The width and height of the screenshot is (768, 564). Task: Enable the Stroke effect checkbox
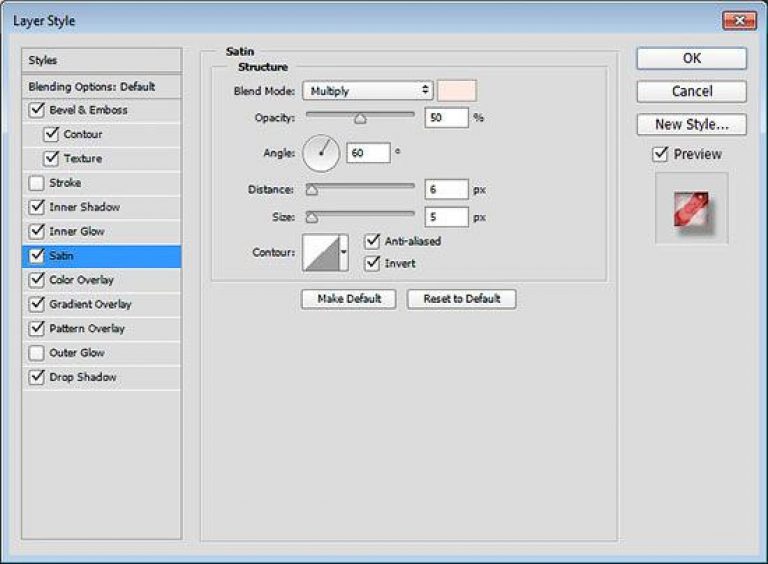coord(37,183)
